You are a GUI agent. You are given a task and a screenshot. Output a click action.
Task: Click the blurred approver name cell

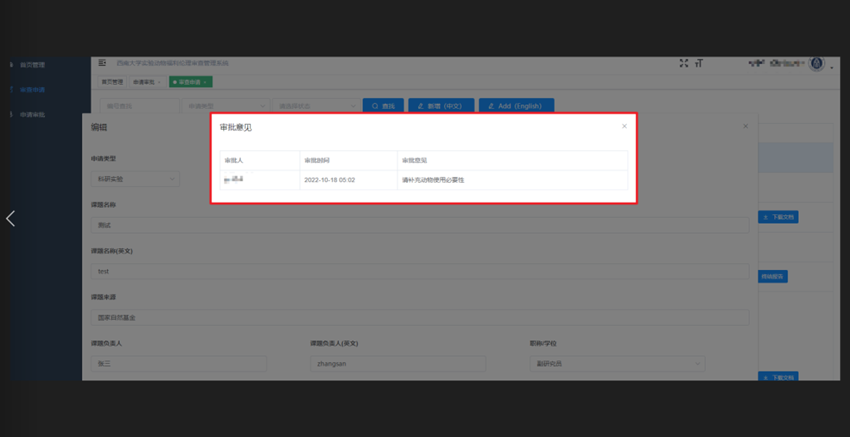click(260, 180)
